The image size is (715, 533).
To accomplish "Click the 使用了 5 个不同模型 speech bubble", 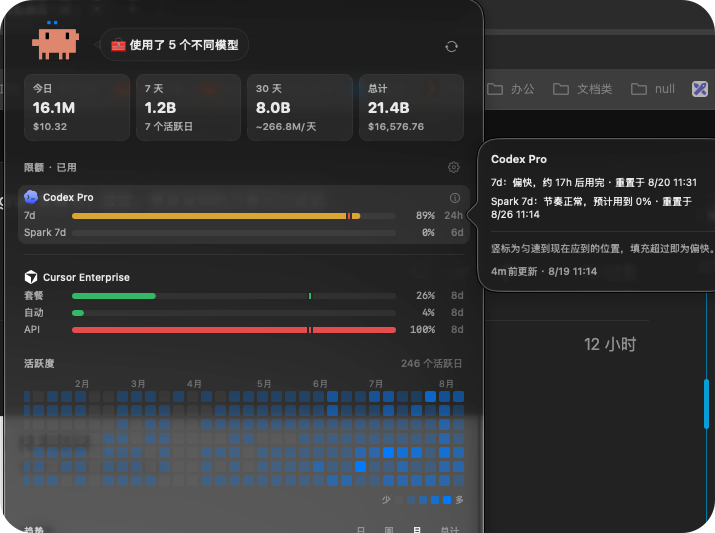I will point(175,45).
